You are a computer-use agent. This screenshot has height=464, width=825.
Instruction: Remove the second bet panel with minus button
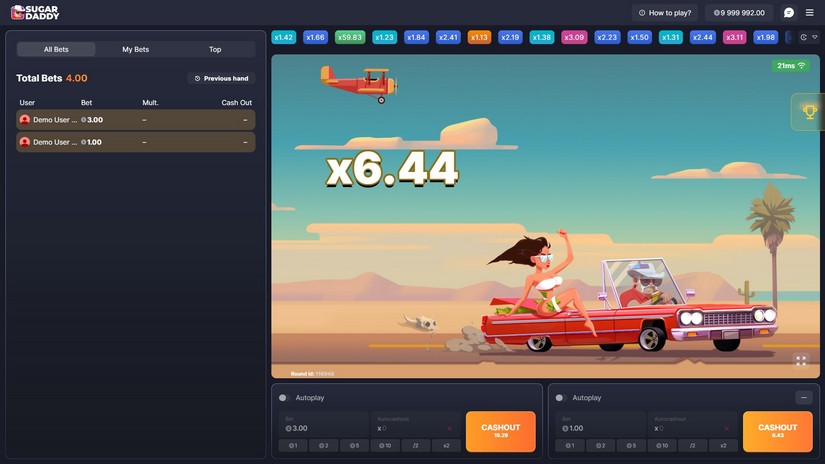[x=803, y=398]
